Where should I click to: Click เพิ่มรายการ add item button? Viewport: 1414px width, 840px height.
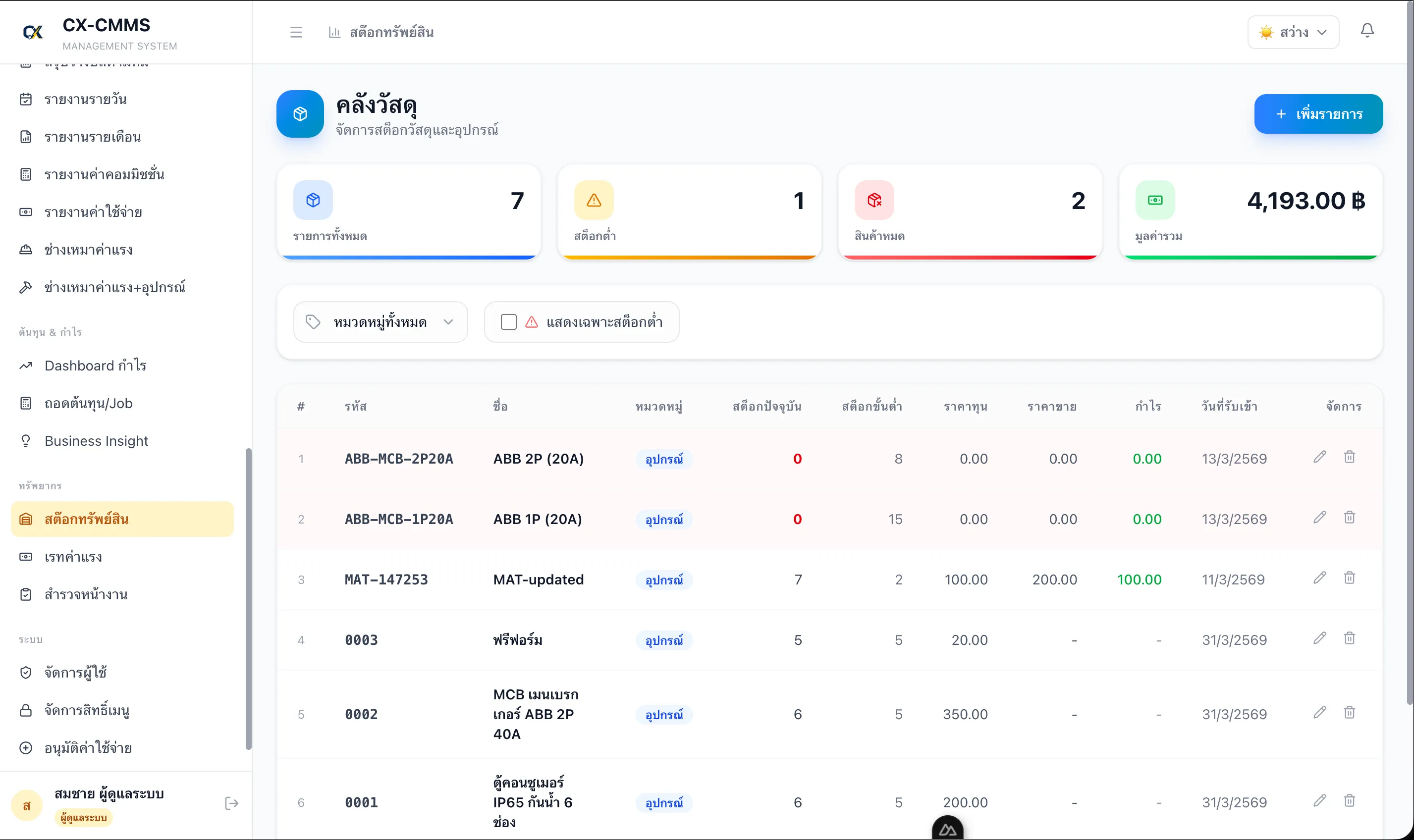[x=1318, y=114]
